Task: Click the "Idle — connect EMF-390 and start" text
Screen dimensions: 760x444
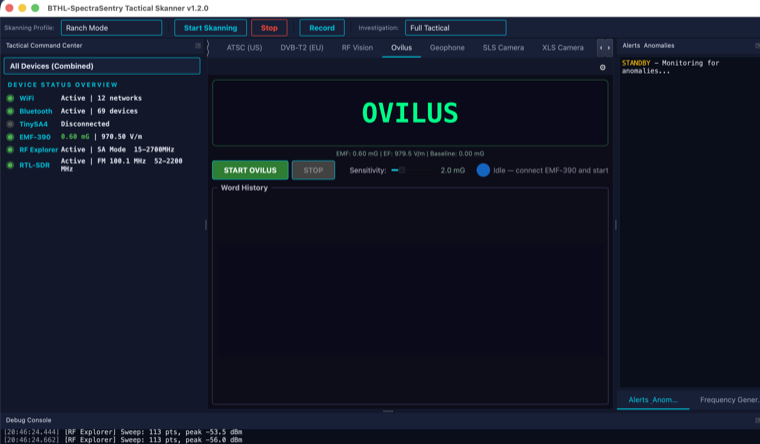Action: (x=551, y=170)
